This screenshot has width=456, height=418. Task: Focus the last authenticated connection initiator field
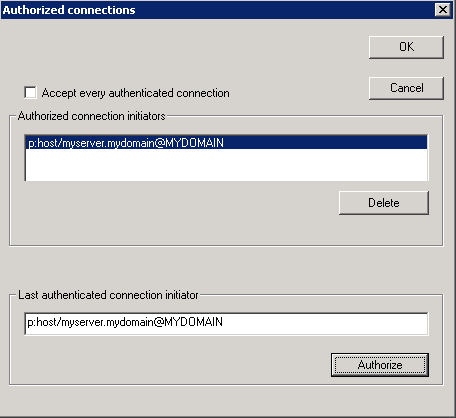226,323
